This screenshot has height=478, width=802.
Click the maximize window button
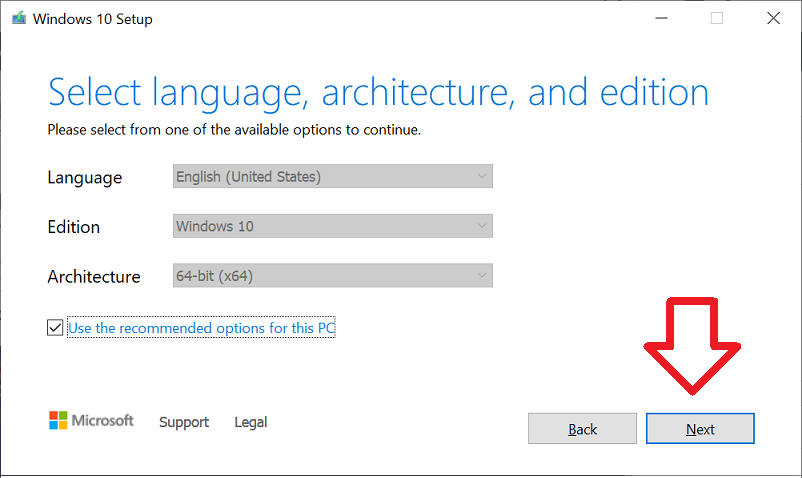[717, 18]
